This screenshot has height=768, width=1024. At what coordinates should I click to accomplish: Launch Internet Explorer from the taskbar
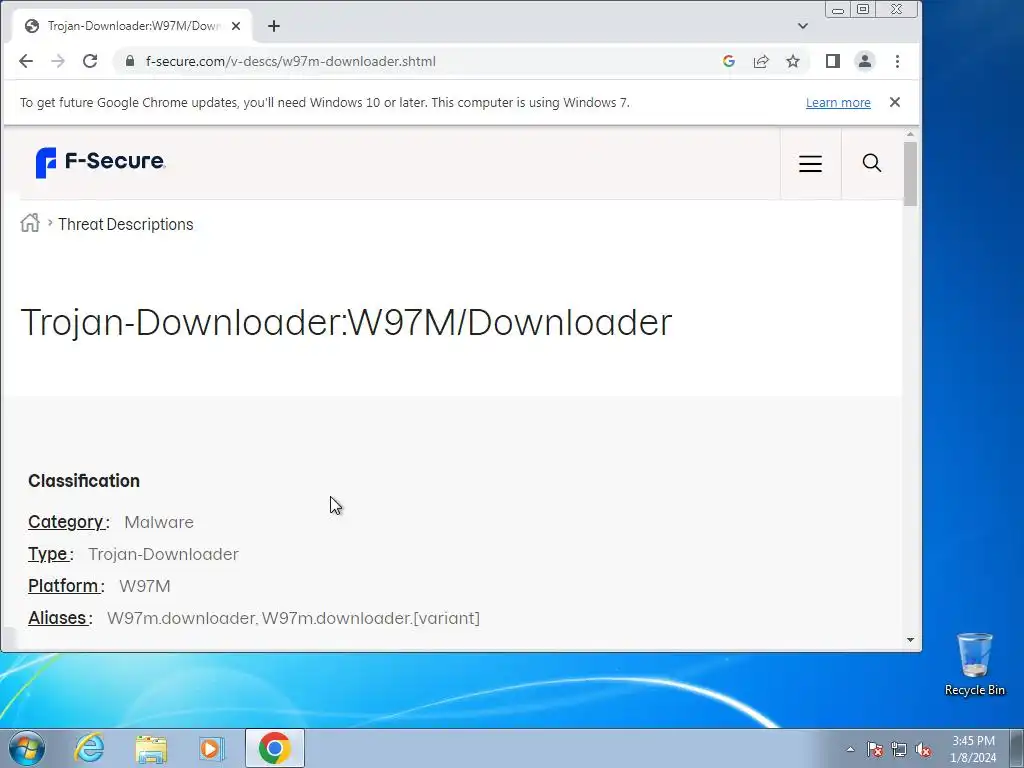[89, 748]
